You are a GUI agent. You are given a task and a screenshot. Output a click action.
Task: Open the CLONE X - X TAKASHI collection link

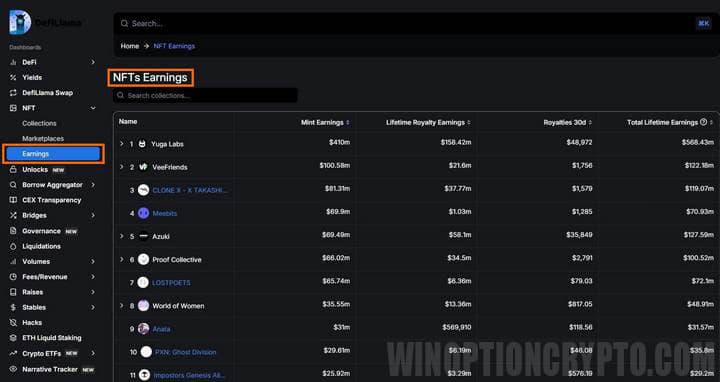[x=190, y=190]
